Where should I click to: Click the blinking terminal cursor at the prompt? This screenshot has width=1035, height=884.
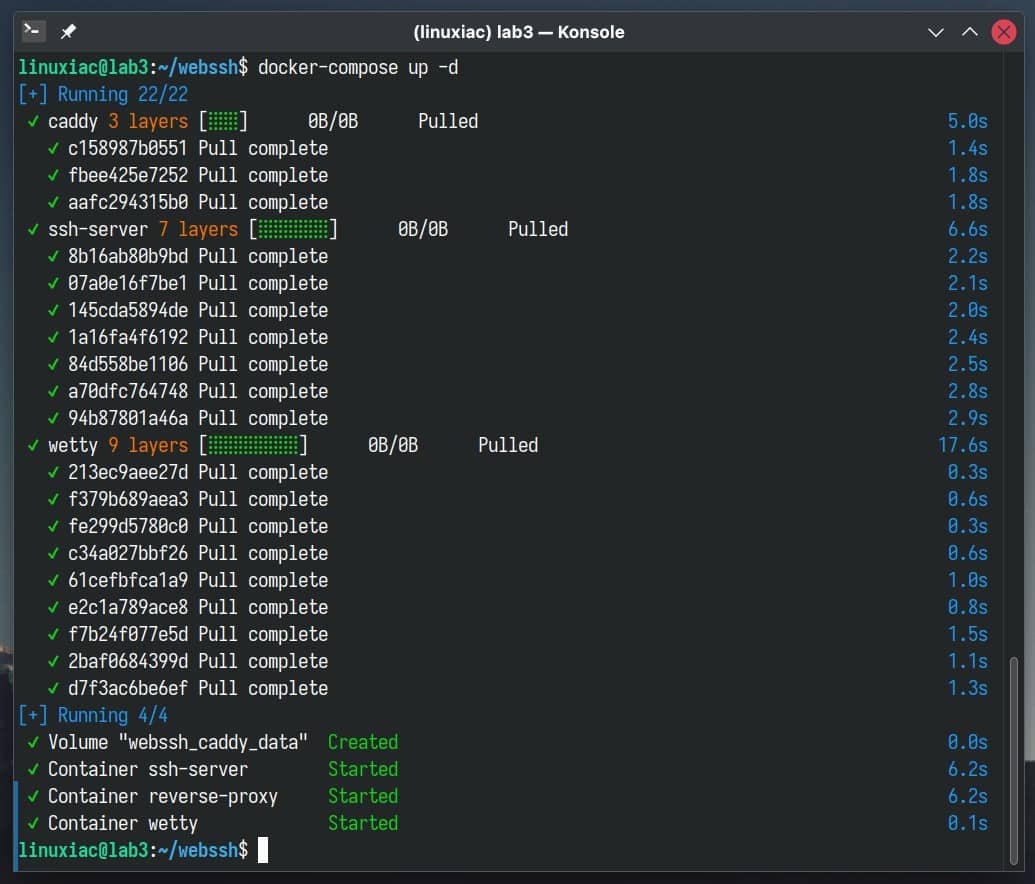[x=264, y=850]
